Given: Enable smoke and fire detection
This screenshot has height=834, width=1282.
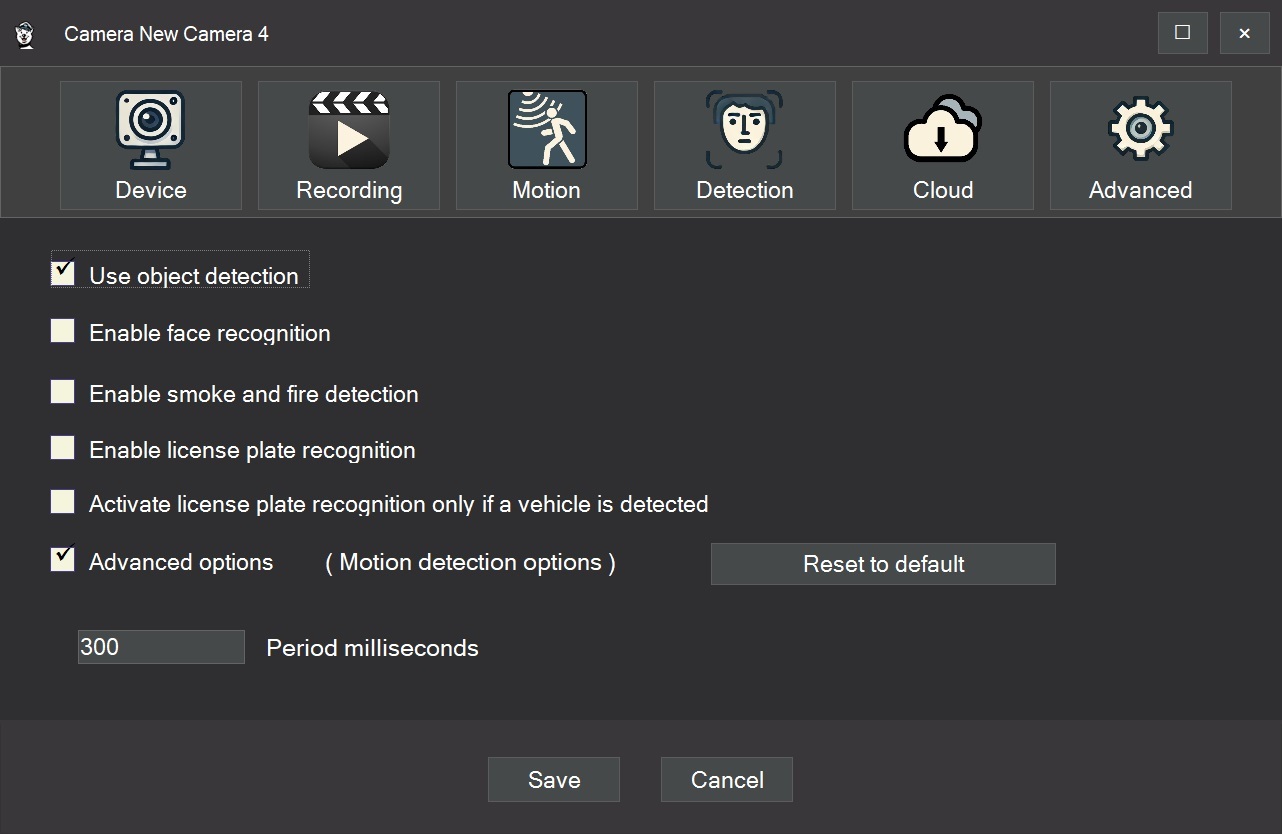Looking at the screenshot, I should 63,391.
